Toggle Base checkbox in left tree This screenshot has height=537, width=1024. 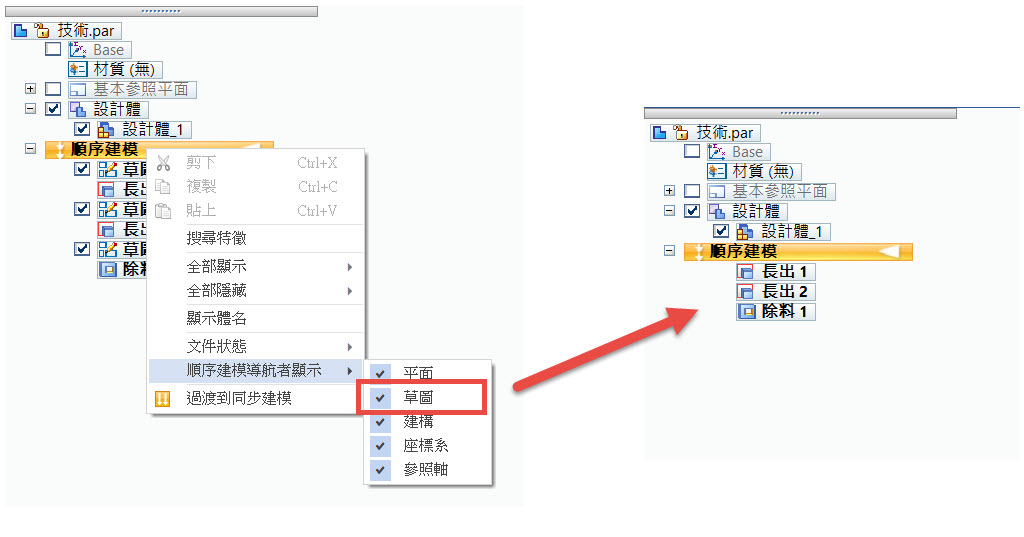(53, 49)
